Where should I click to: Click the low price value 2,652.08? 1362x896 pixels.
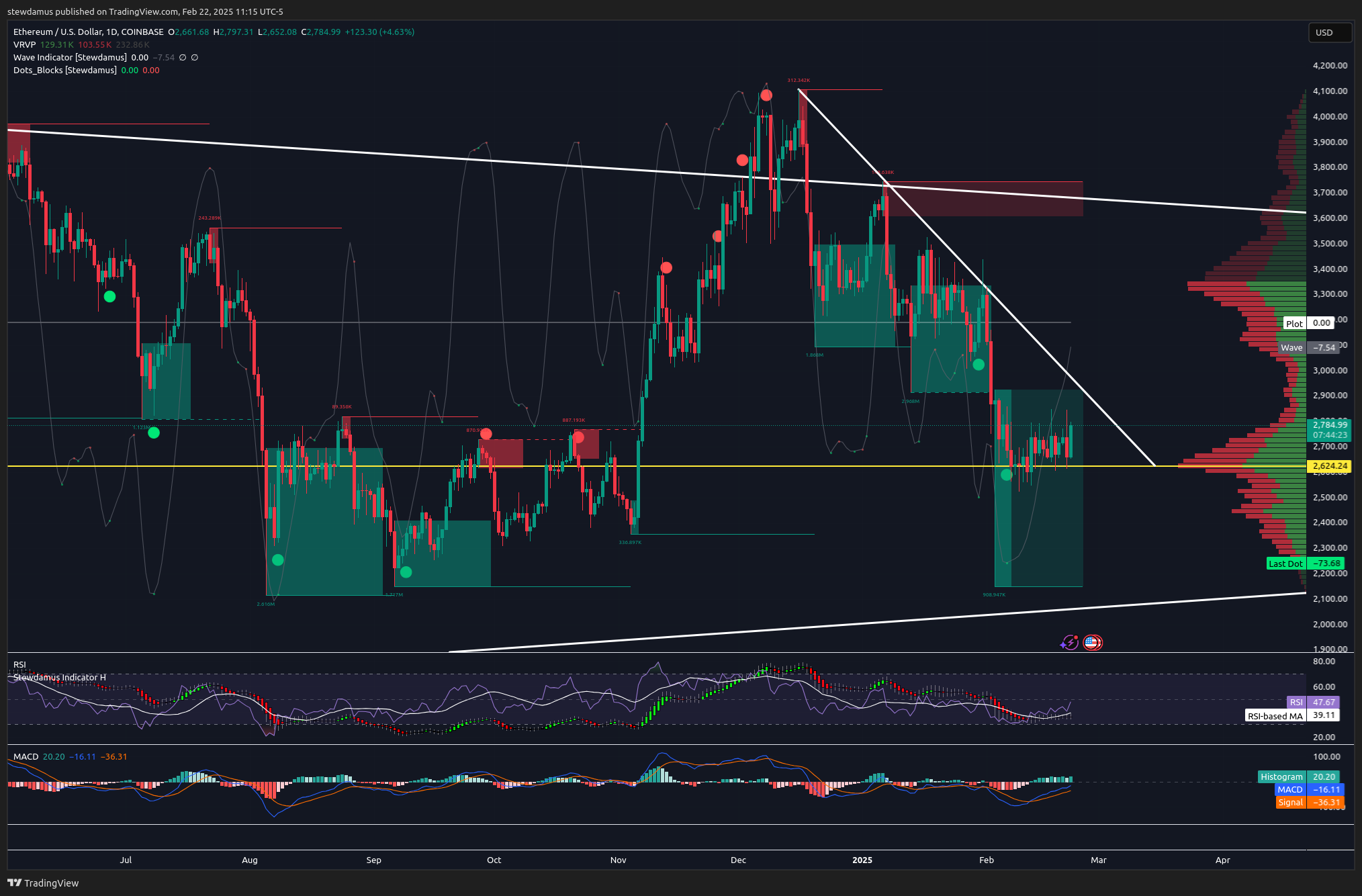(279, 32)
